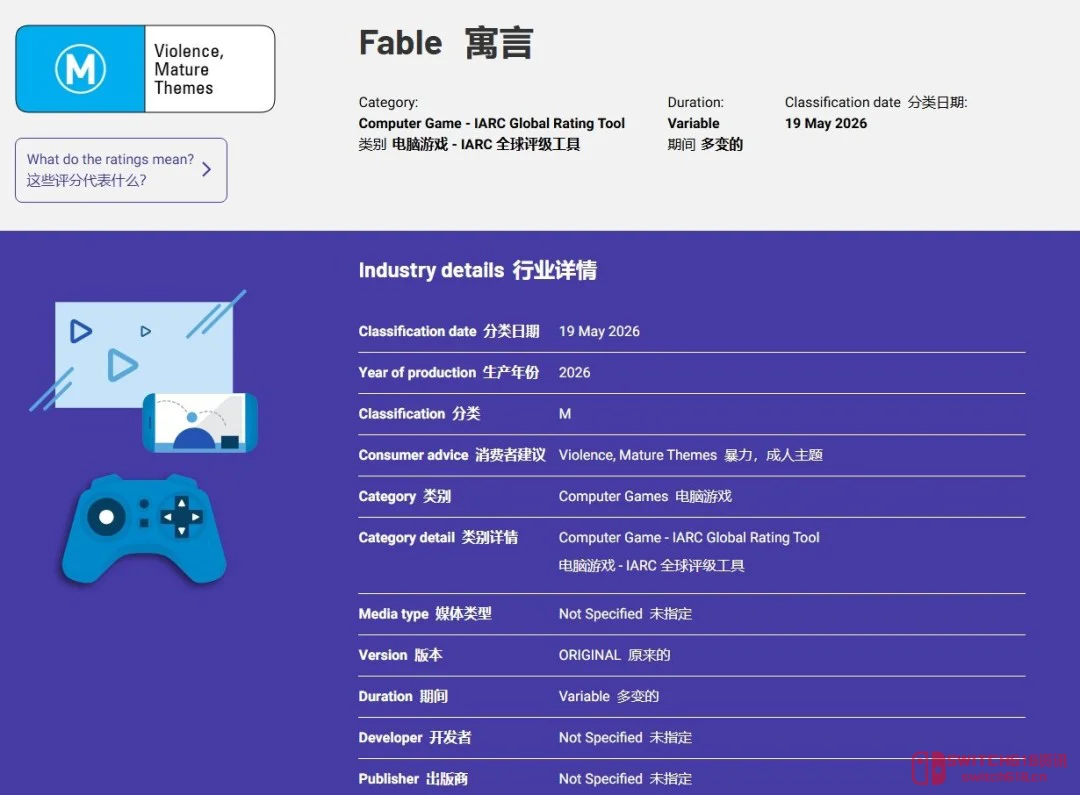Image resolution: width=1080 pixels, height=795 pixels.
Task: Open "What do the ratings mean?" link
Action: click(121, 170)
